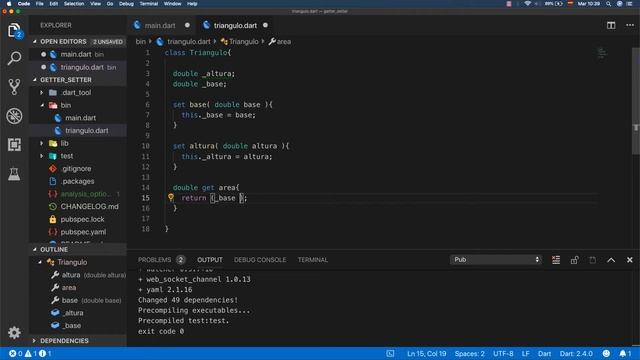Open the editor More Actions menu
Image resolution: width=640 pixels, height=360 pixels.
(630, 25)
